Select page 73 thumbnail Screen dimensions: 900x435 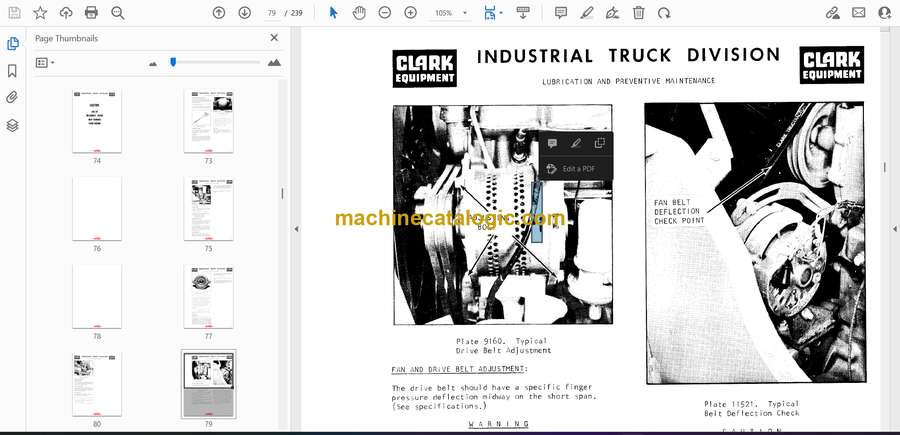point(208,121)
